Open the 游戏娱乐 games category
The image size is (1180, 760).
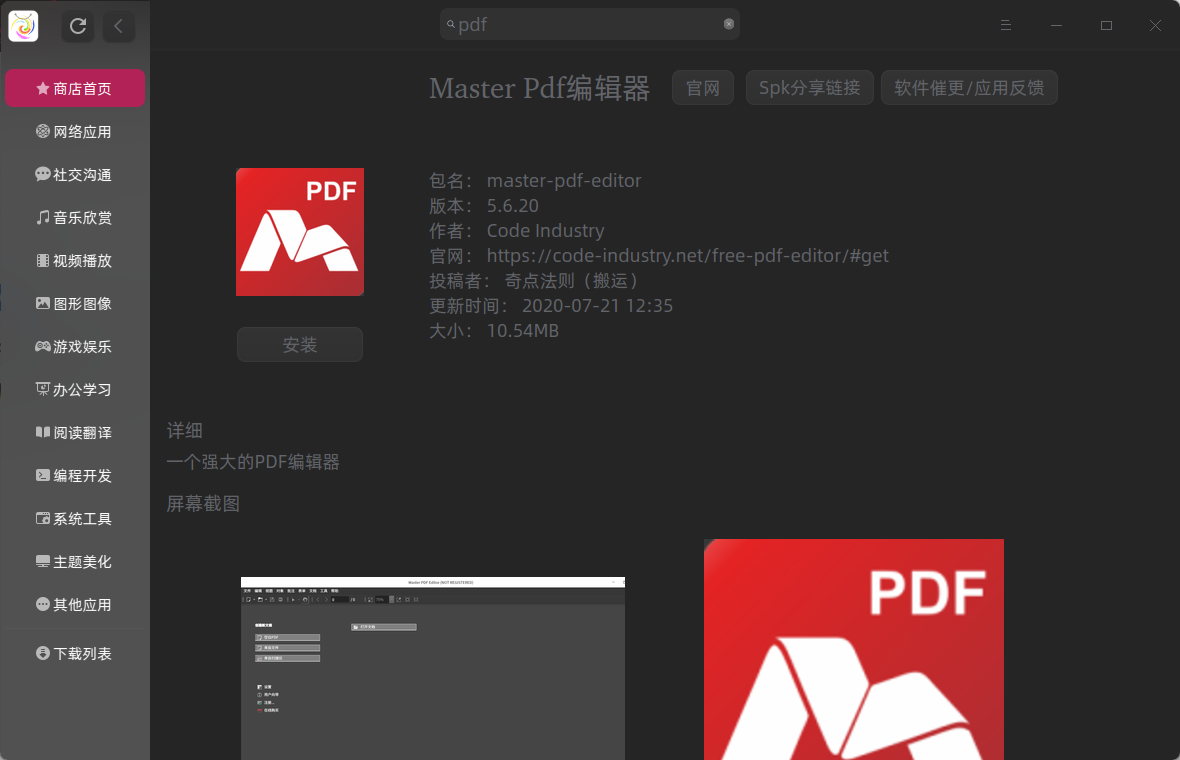pos(75,346)
